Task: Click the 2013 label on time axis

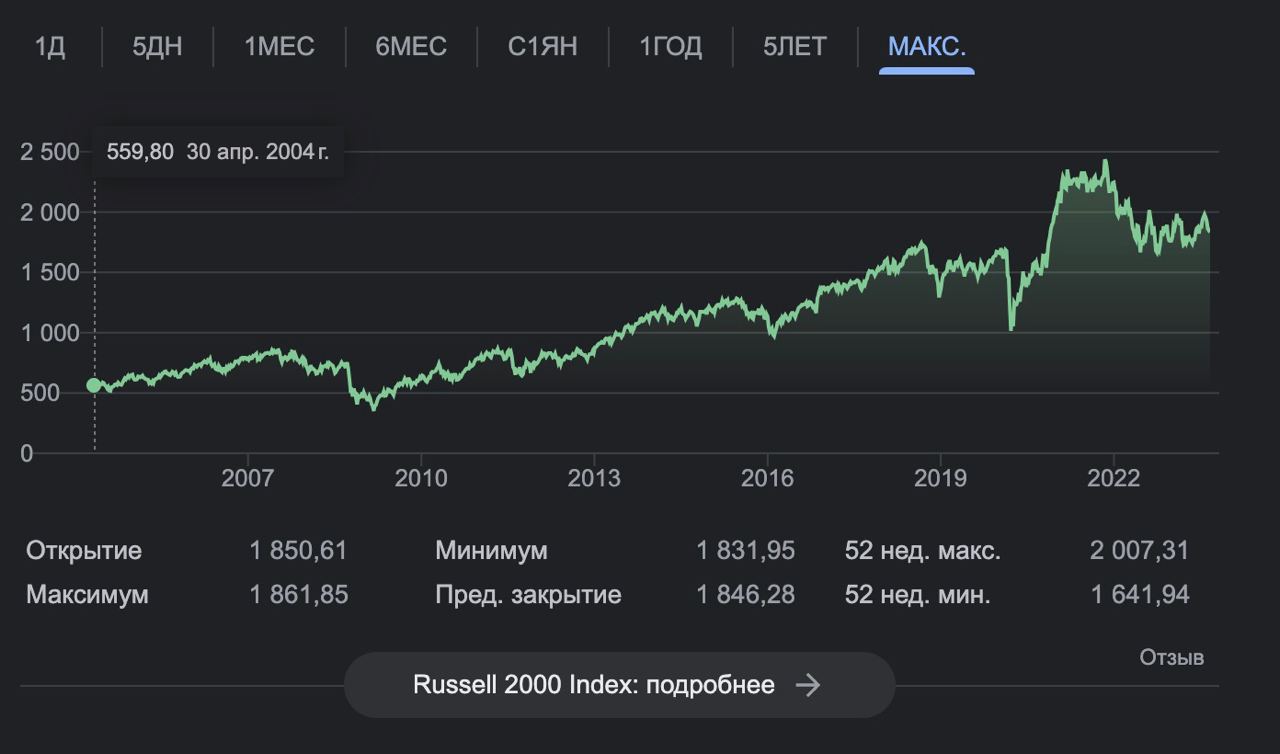Action: [594, 478]
